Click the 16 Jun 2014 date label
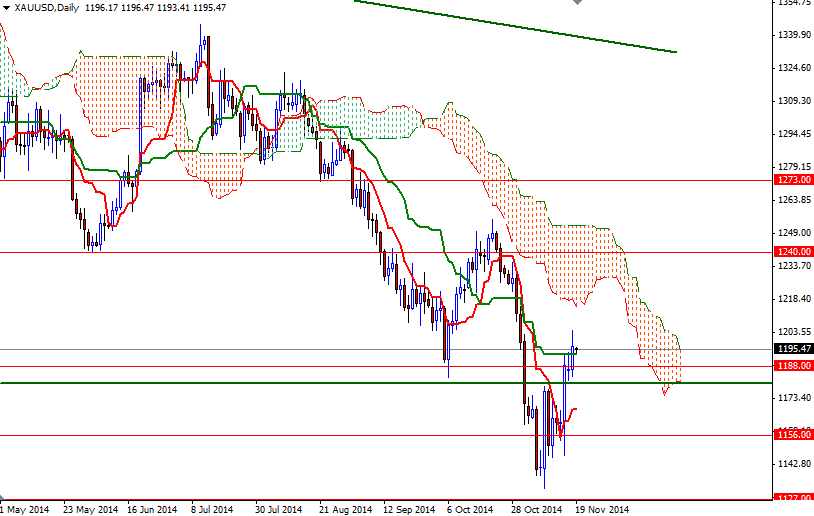Screen dimensions: 814x516 (x=152, y=510)
